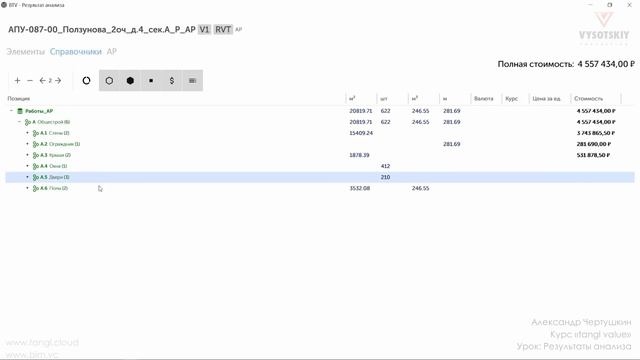Image resolution: width=640 pixels, height=360 pixels.
Task: Click the Позиция column header
Action: tap(19, 98)
